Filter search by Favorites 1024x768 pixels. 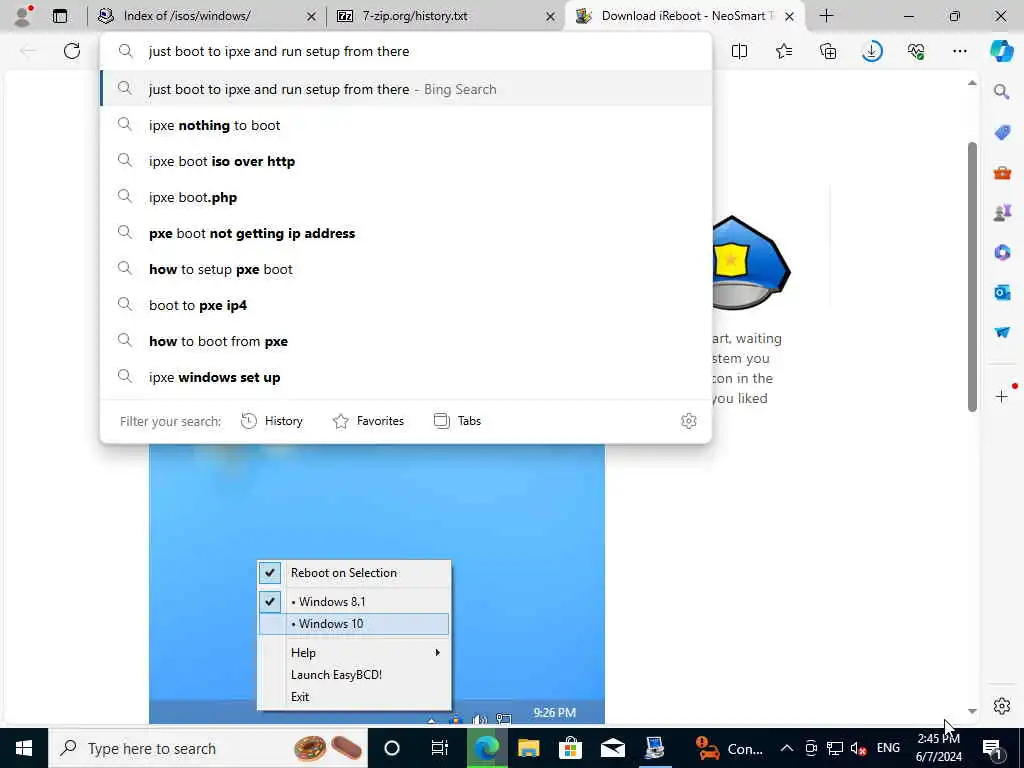coord(368,421)
